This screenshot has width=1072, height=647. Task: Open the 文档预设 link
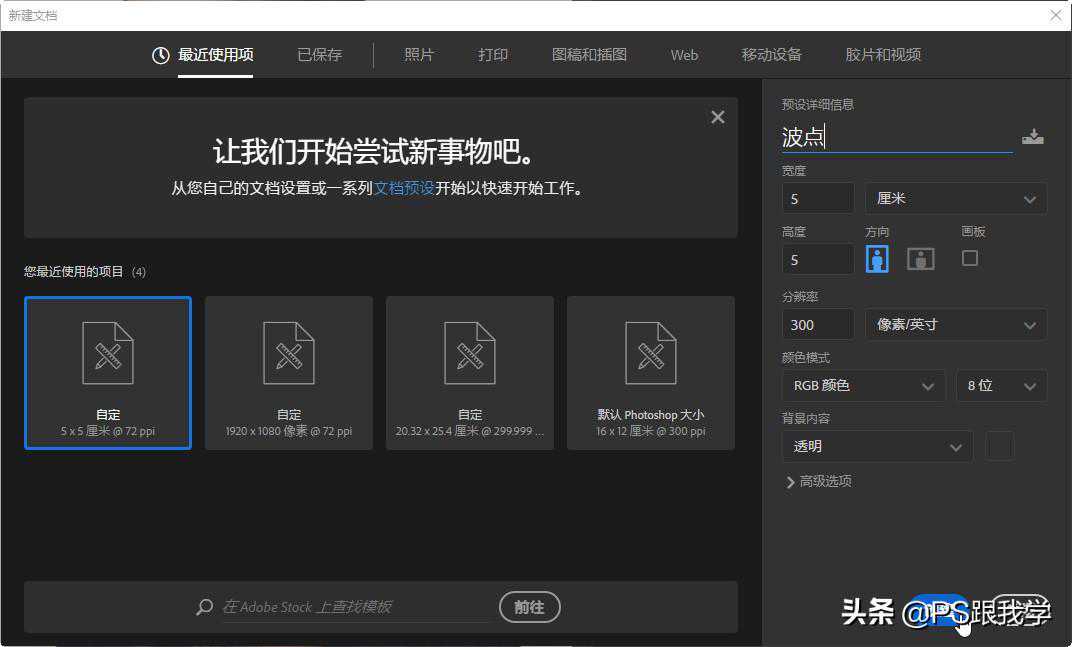click(404, 188)
